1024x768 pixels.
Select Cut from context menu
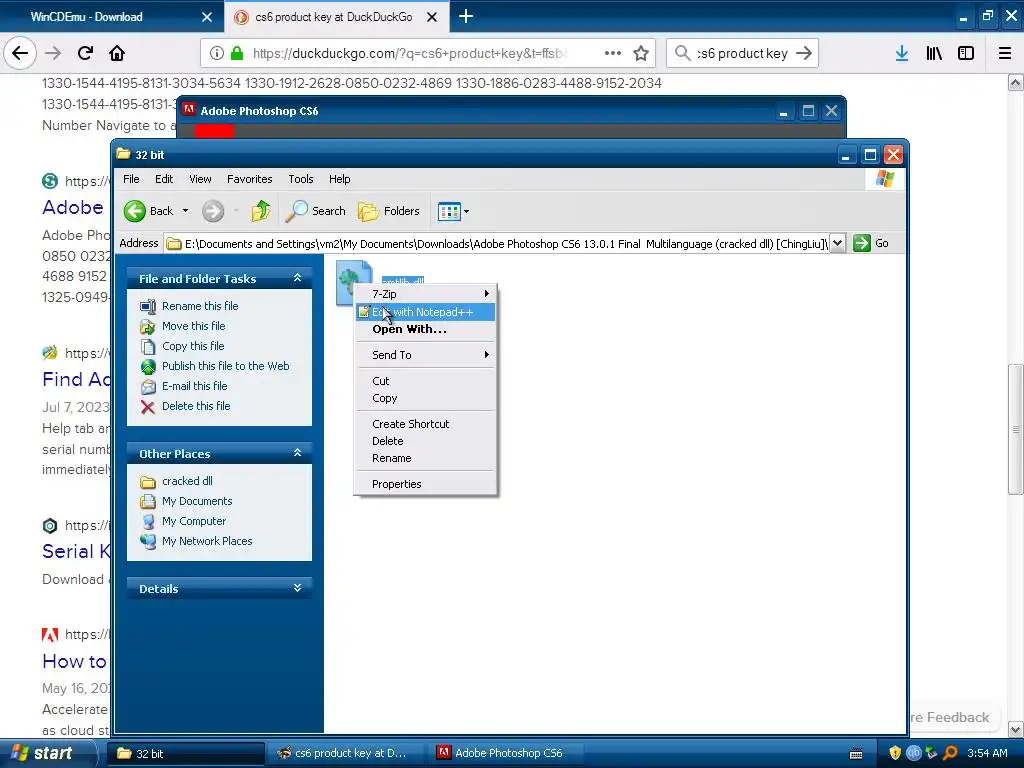[426, 381]
